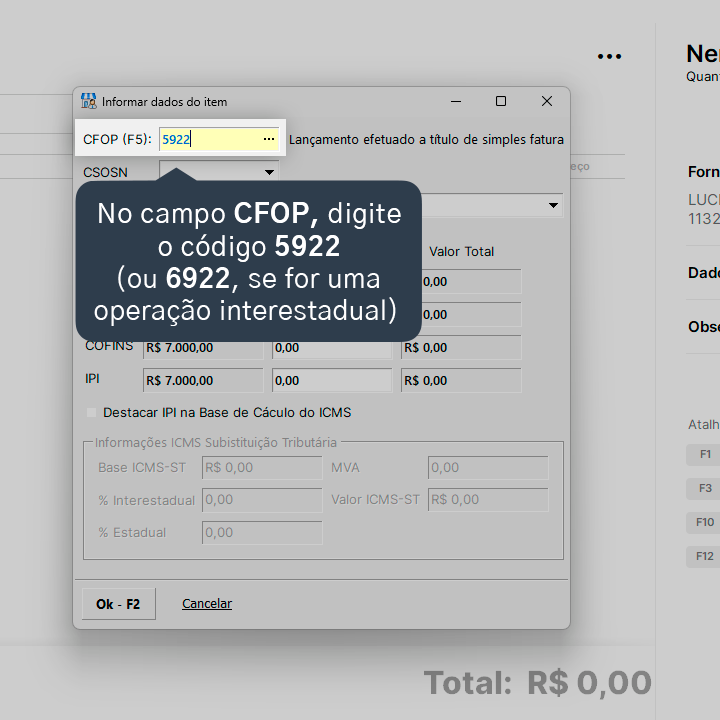The height and width of the screenshot is (720, 720).
Task: Click COFINS percentage field 0,00
Action: click(332, 348)
